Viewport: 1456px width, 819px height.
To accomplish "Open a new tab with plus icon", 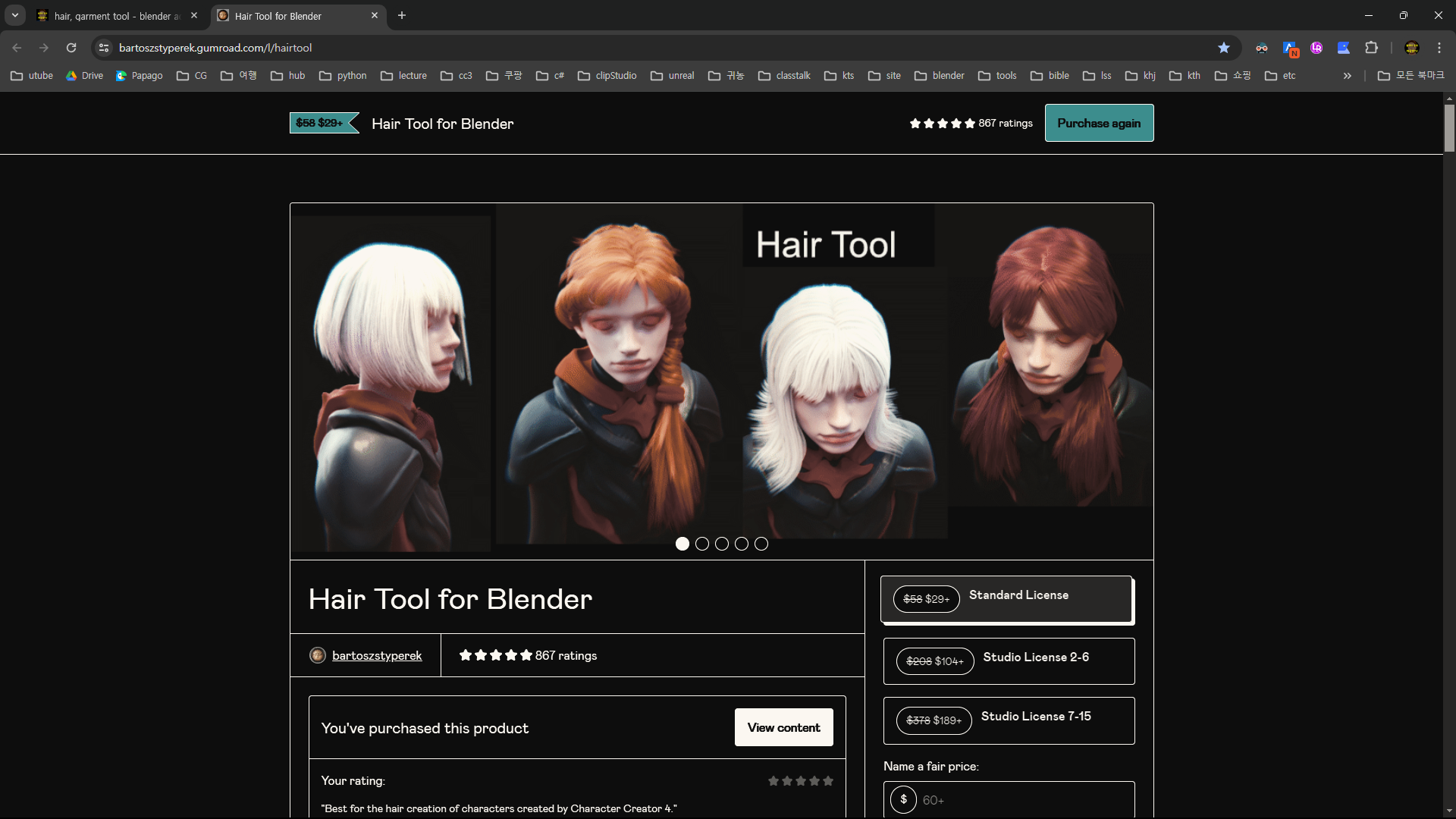I will coord(402,15).
